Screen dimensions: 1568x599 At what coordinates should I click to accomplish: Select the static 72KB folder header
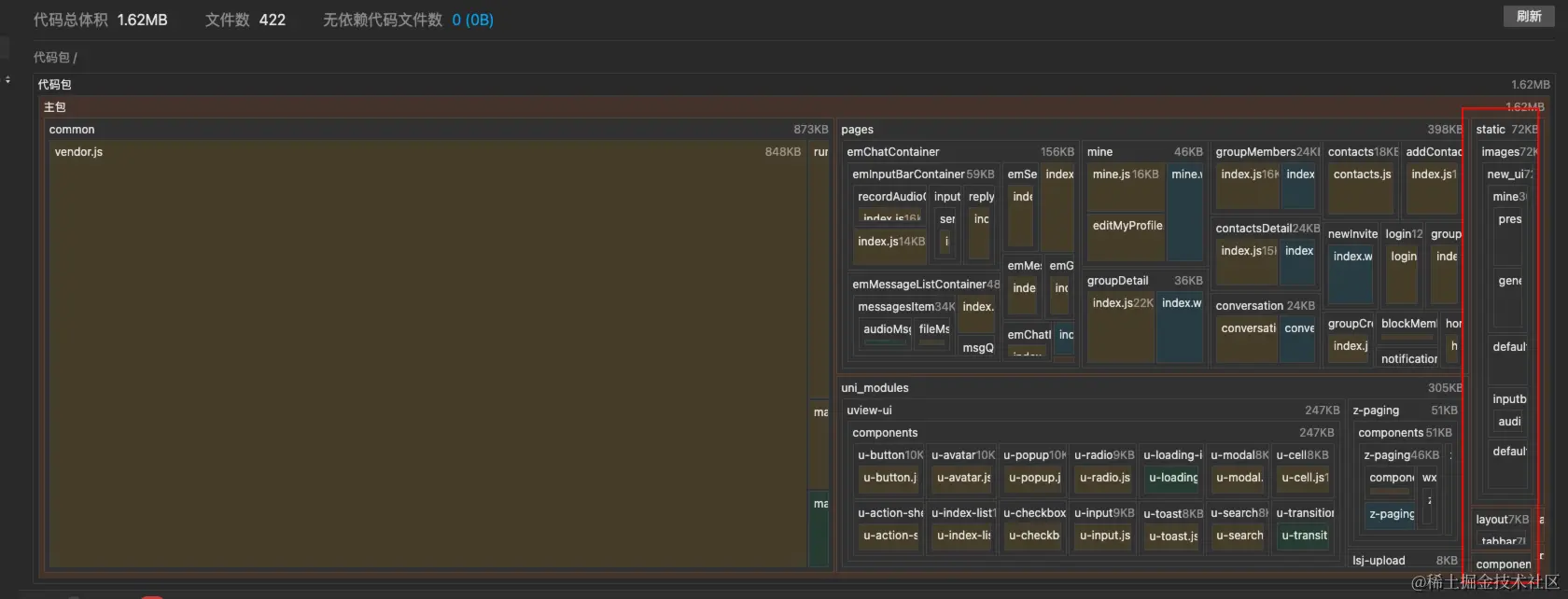[1506, 129]
